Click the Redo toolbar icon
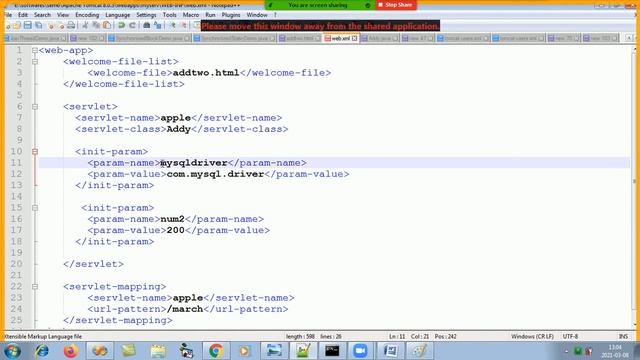This screenshot has height=360, width=640. 132,26
